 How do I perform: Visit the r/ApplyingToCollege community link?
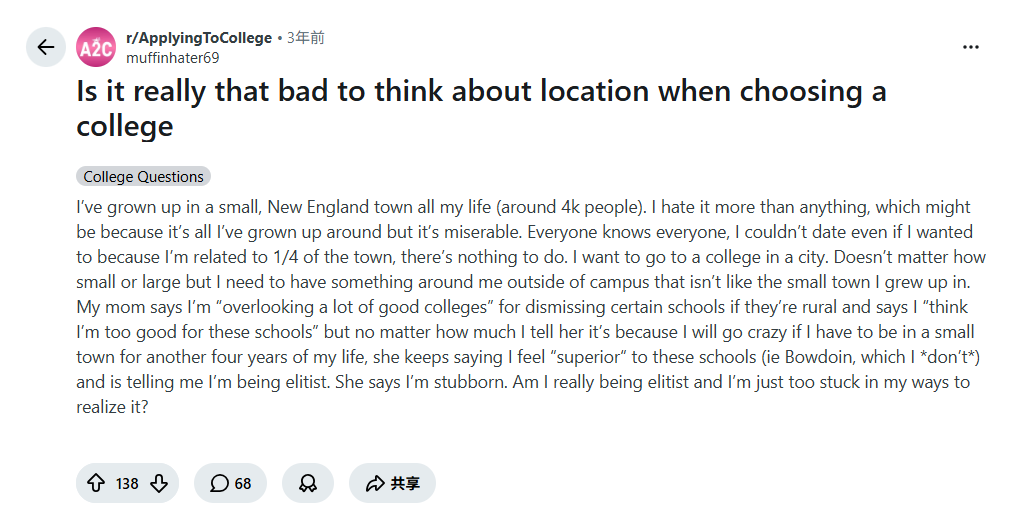point(199,38)
